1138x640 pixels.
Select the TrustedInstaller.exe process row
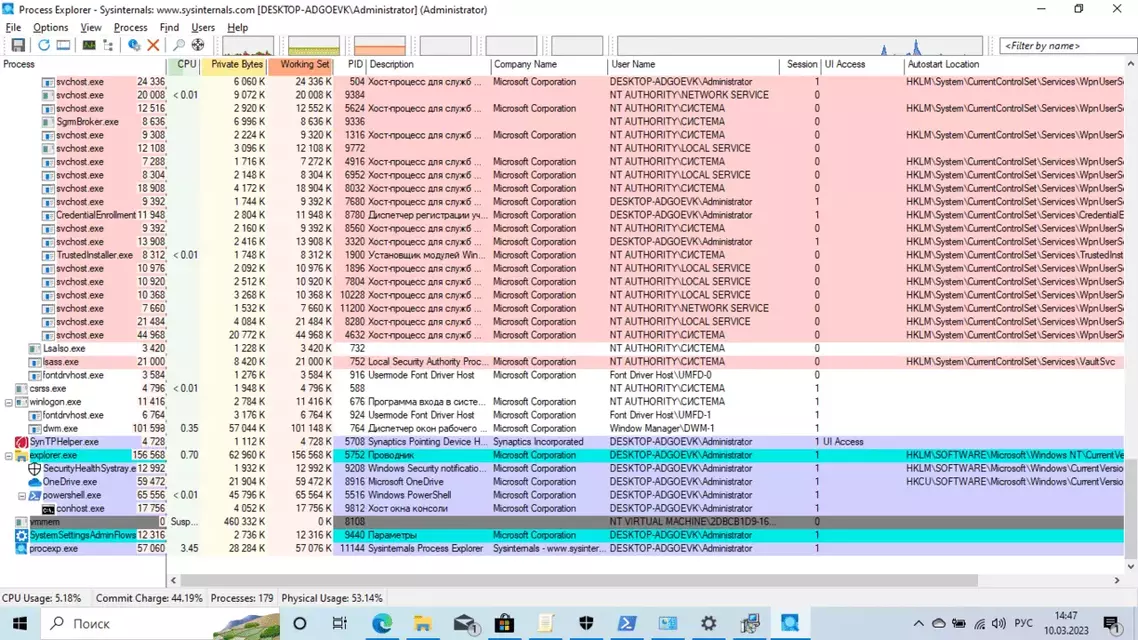(562, 255)
